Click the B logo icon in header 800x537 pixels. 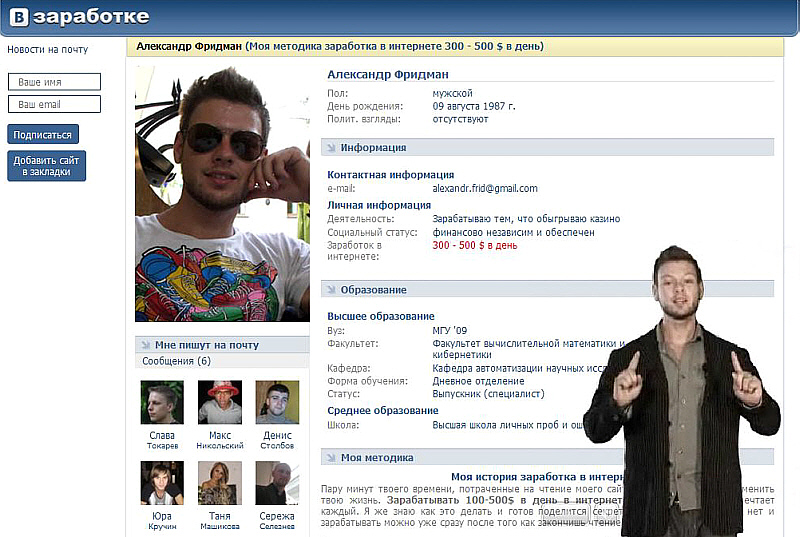pos(19,17)
